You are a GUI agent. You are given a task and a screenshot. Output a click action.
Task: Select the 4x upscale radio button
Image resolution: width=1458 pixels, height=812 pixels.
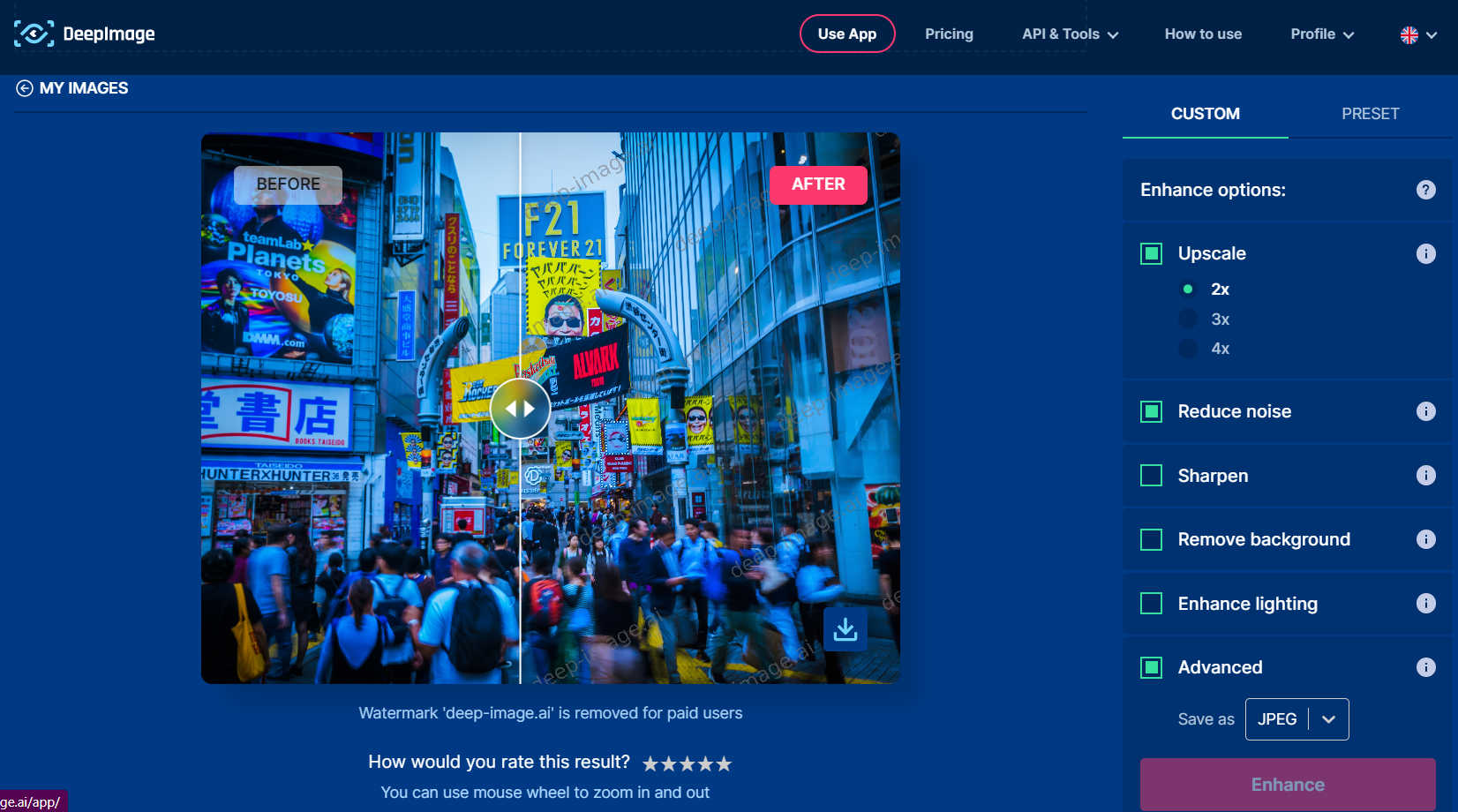[1188, 349]
